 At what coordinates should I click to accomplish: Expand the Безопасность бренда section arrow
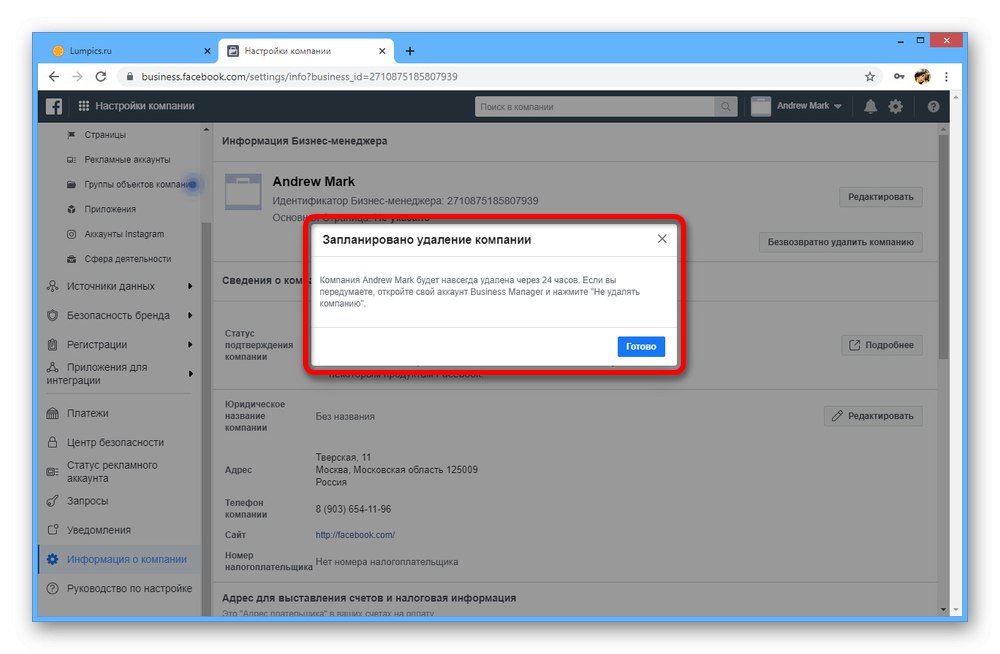coord(190,315)
